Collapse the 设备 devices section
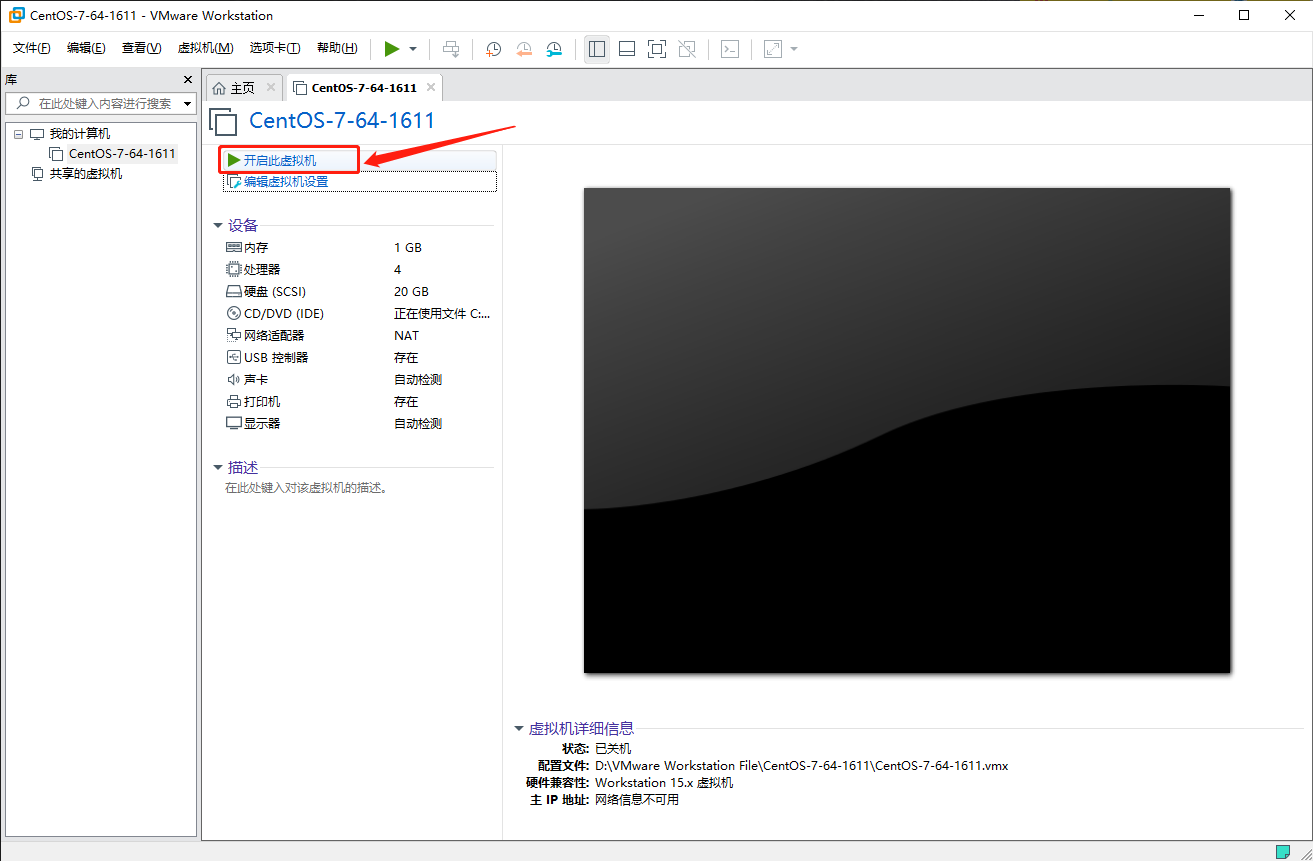 click(x=218, y=224)
